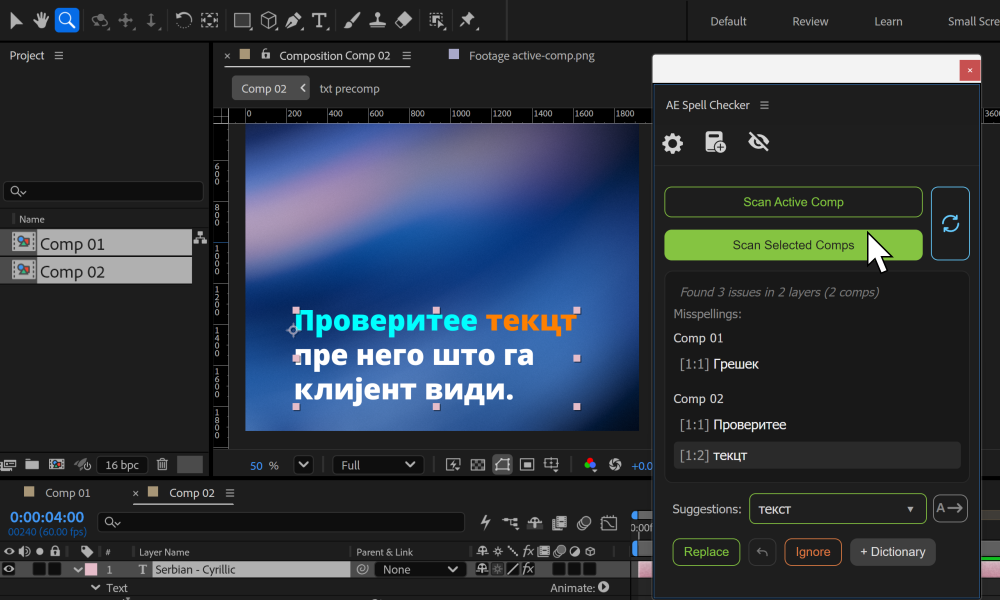Open Parent None dropdown for layer

tap(419, 569)
